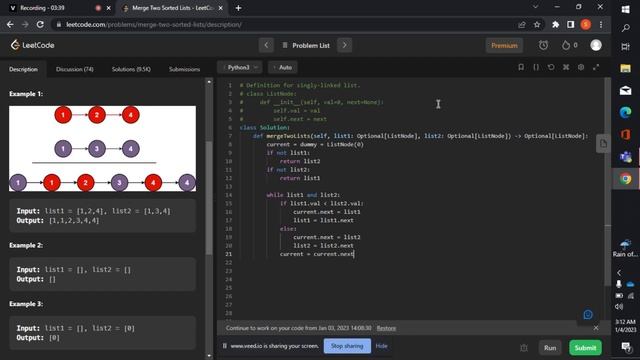Screen dimensions: 640x360
Task: Reset code to default with the revert icon
Action: (551, 67)
